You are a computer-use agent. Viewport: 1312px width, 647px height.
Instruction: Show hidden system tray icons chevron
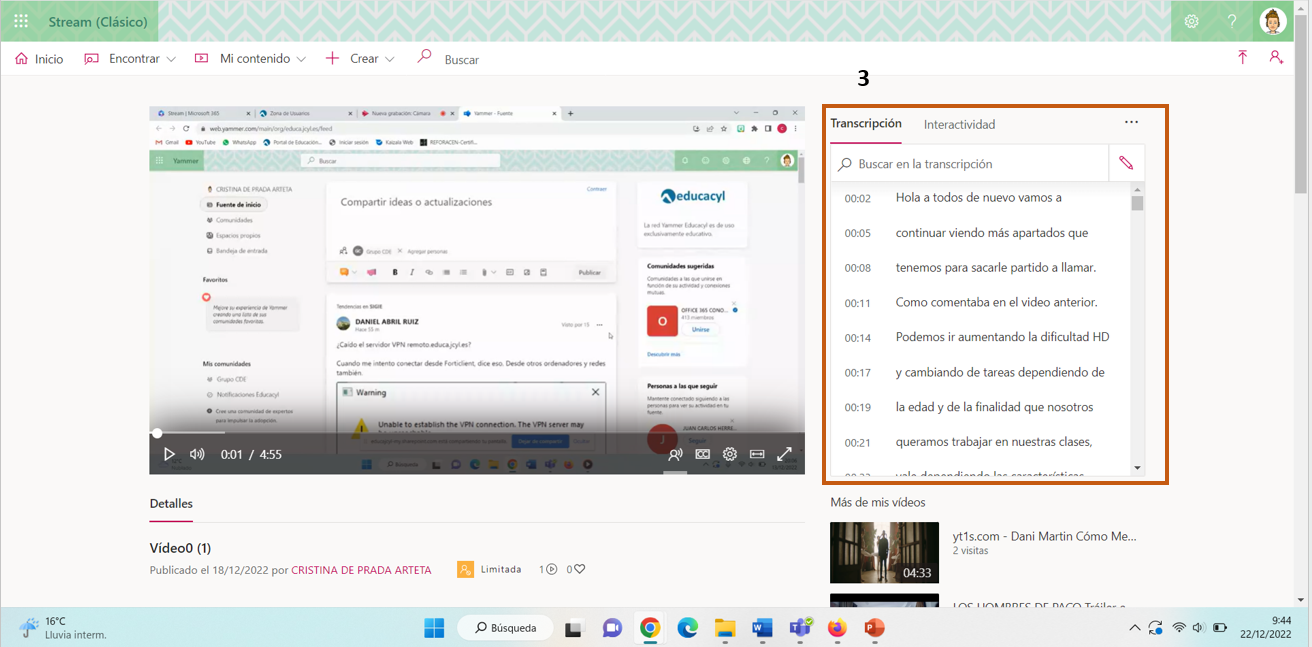[1134, 628]
